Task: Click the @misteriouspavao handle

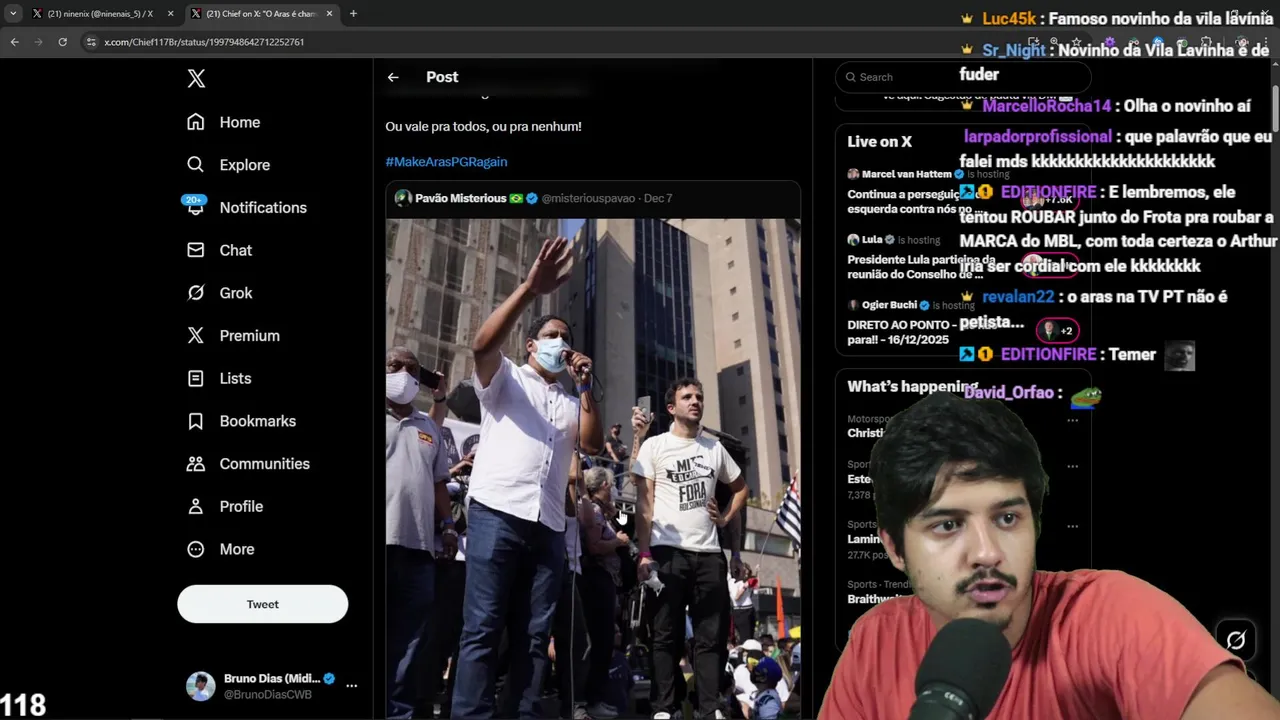Action: (x=588, y=198)
